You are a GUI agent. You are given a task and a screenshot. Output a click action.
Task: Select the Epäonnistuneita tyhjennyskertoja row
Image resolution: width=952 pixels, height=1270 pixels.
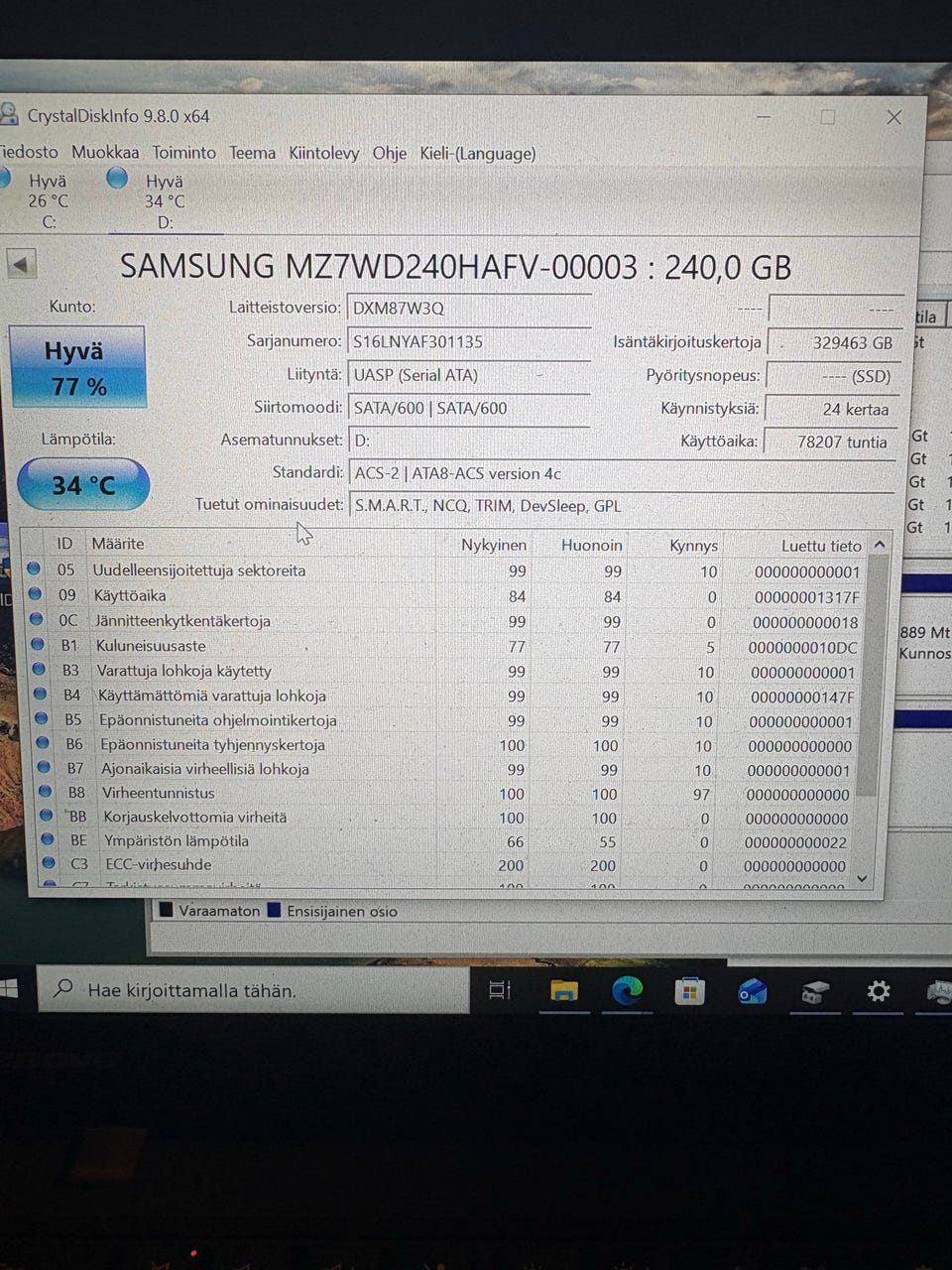tap(444, 744)
